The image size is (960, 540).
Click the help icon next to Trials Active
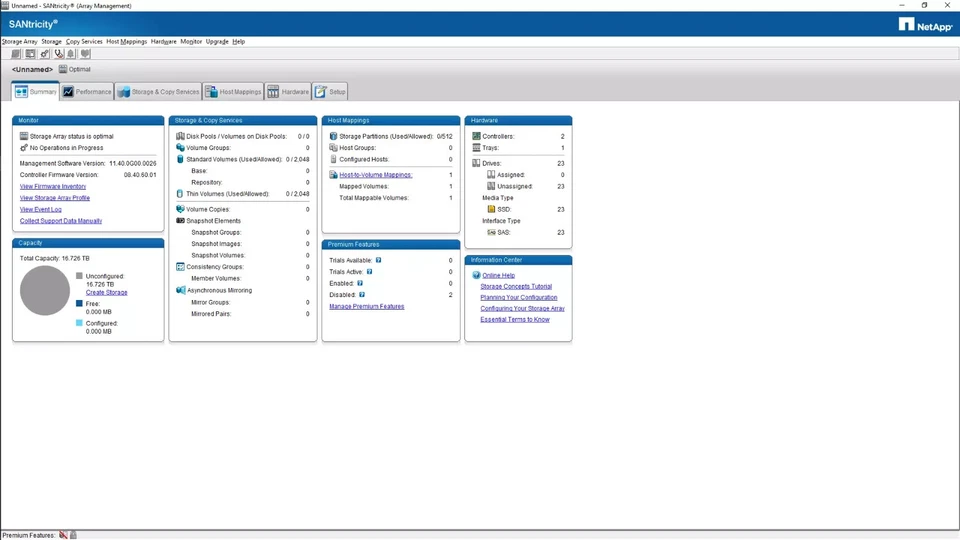(370, 272)
